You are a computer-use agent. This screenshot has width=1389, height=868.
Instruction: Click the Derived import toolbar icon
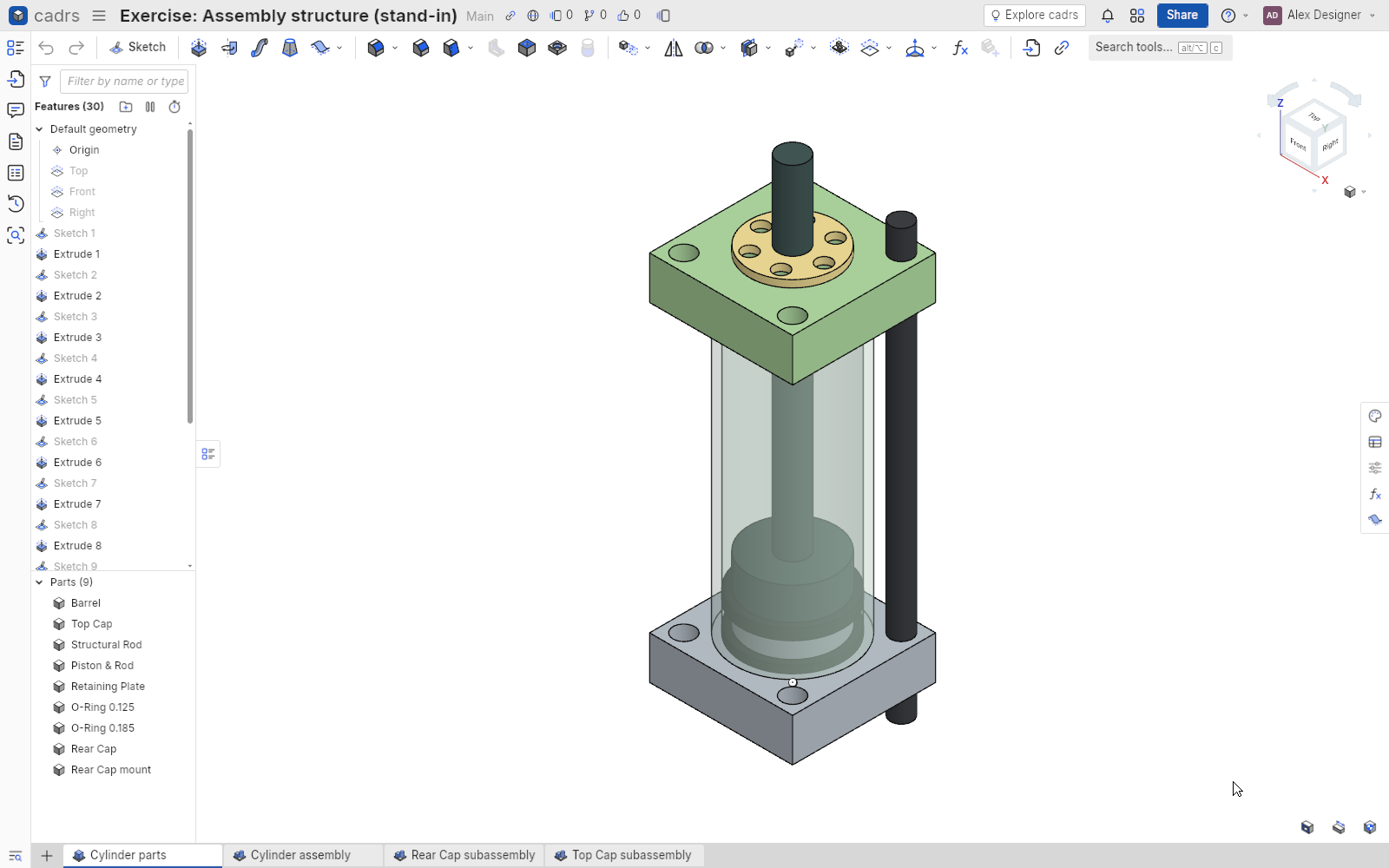(1031, 48)
